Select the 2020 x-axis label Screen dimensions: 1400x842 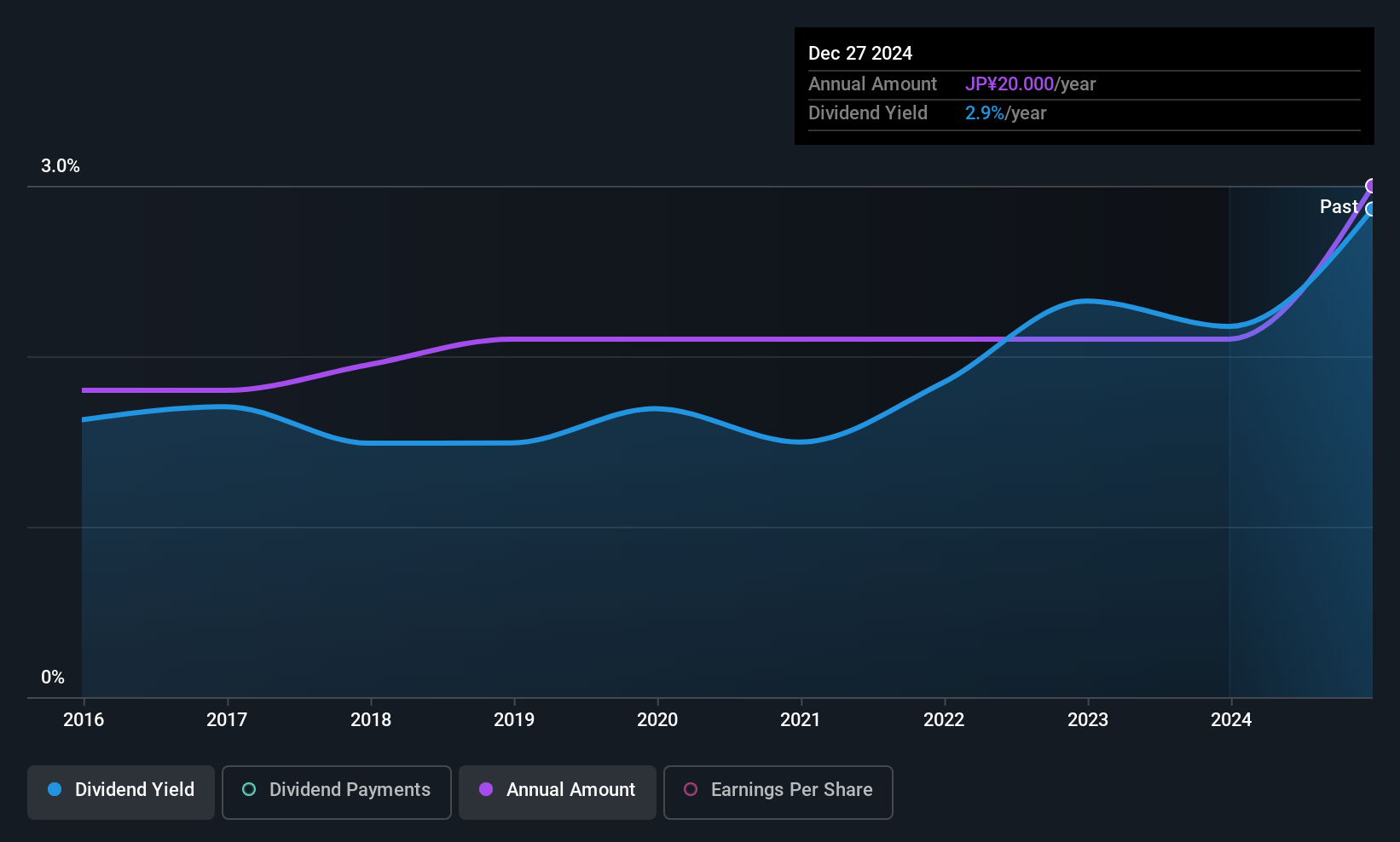tap(657, 720)
